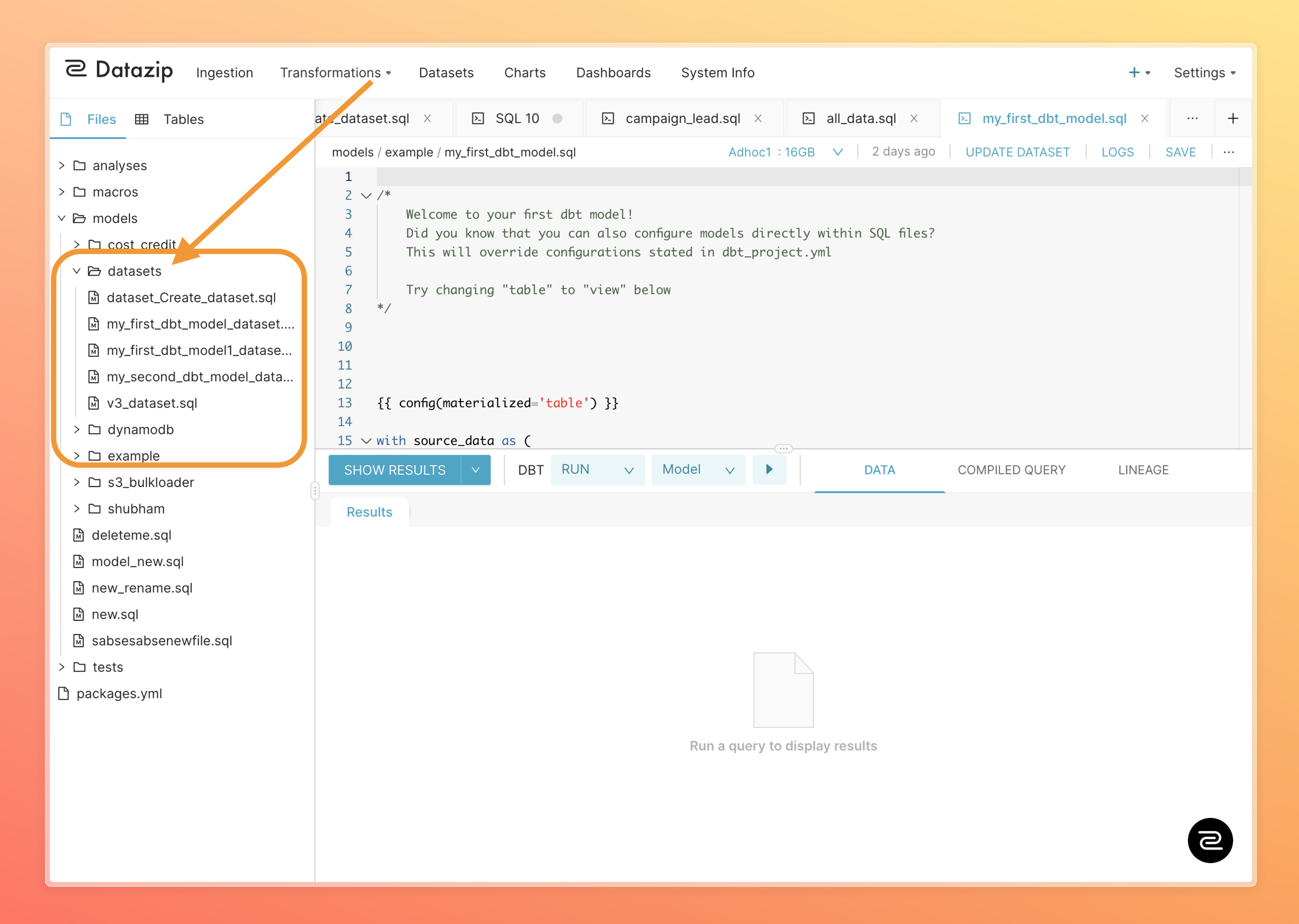Go to Datasets page
1299x924 pixels.
click(446, 73)
